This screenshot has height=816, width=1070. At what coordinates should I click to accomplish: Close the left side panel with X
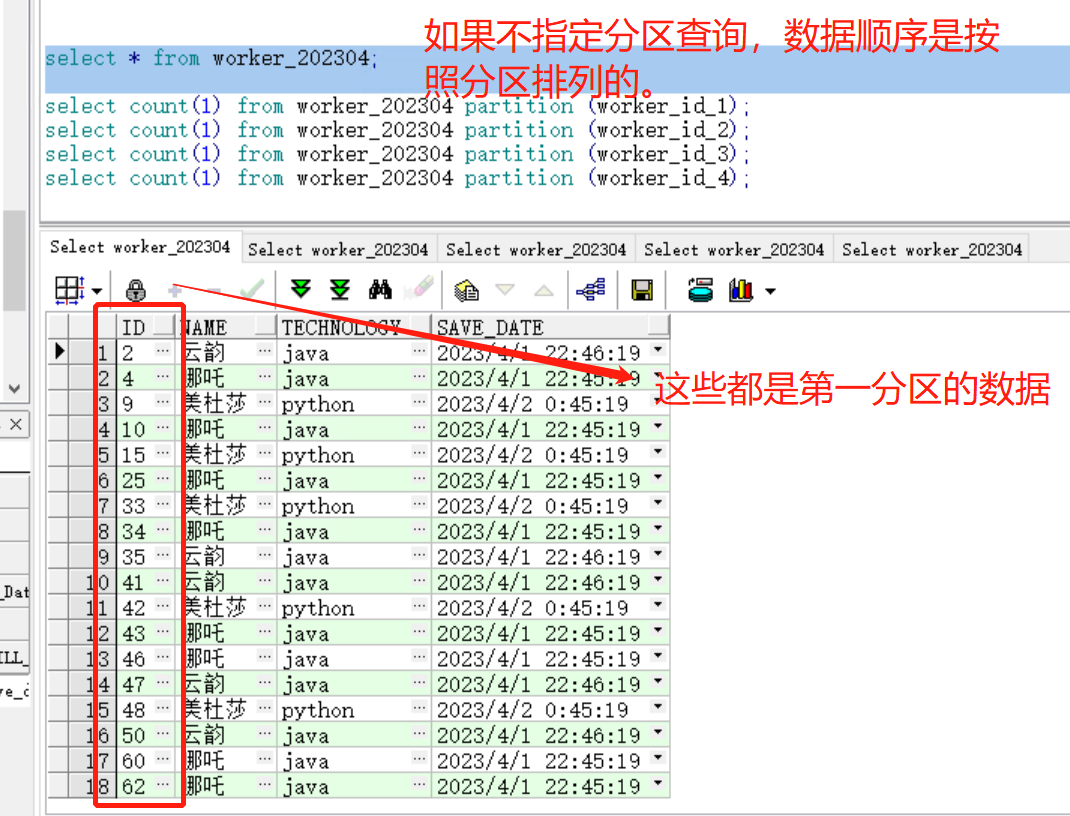[16, 424]
